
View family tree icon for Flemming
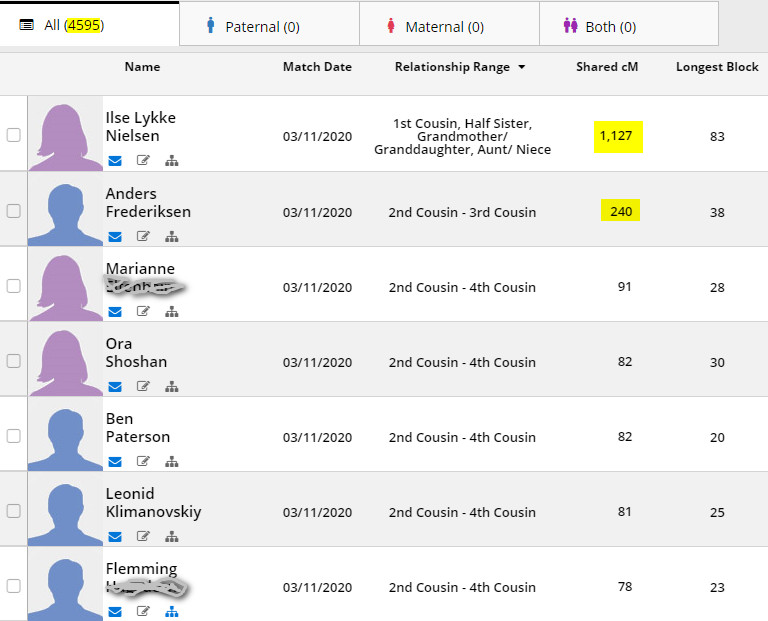171,611
